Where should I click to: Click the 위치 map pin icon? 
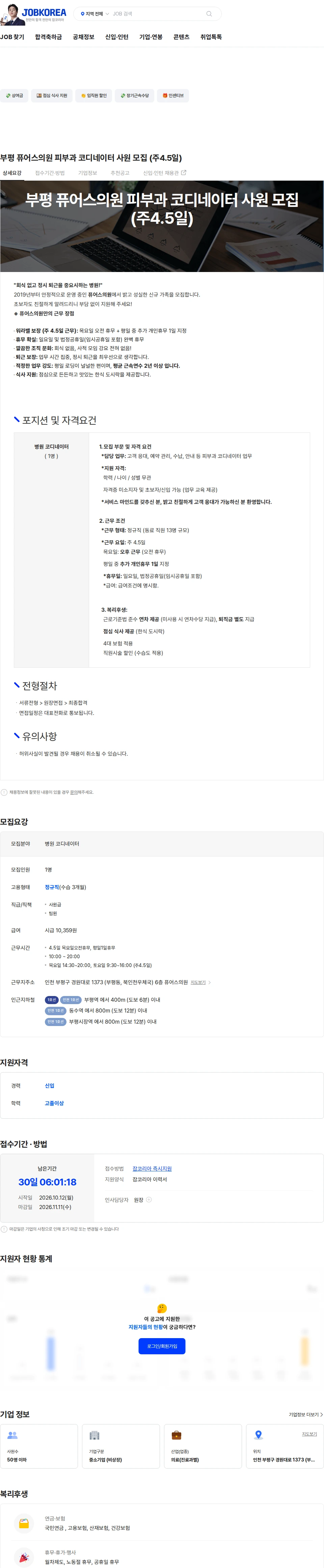click(x=258, y=1435)
